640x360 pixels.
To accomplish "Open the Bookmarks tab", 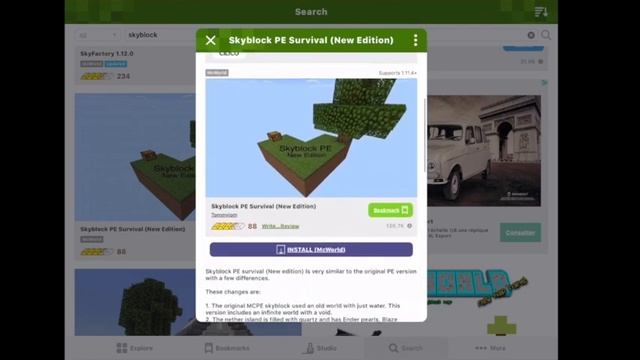I will coord(227,348).
